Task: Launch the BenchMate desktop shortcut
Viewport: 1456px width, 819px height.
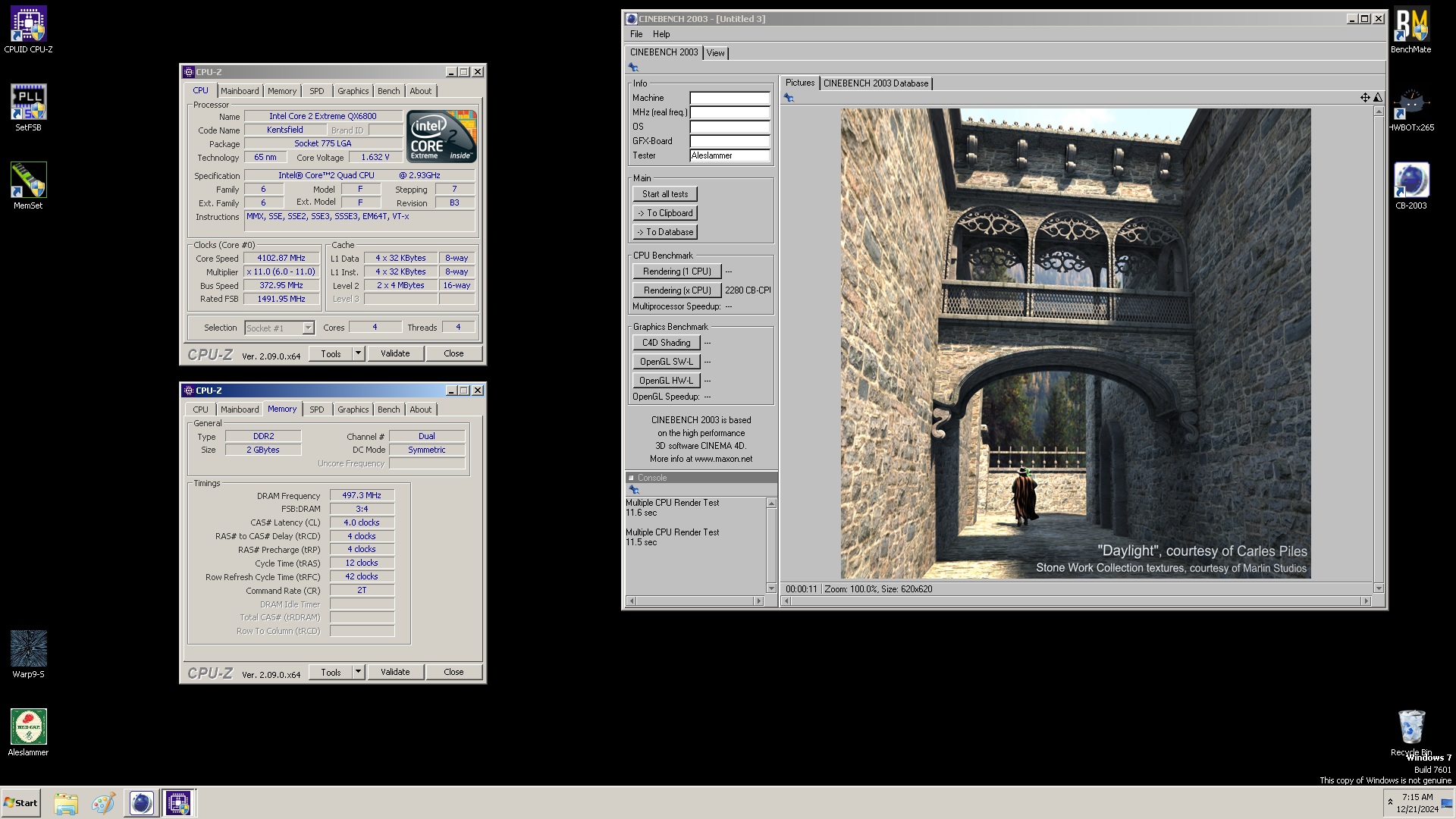Action: point(1411,30)
